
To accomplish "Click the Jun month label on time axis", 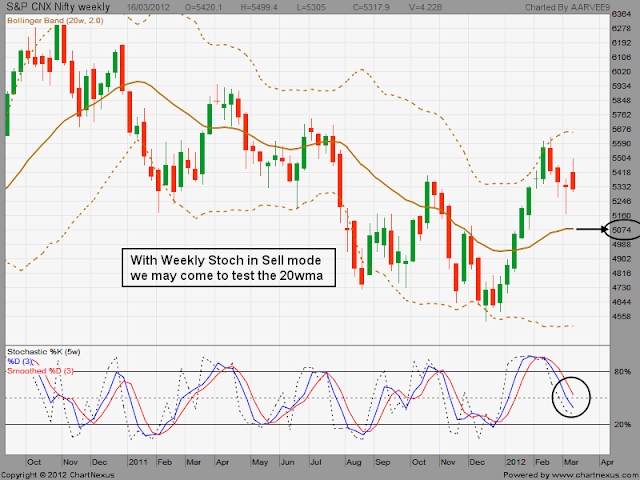I will point(287,462).
